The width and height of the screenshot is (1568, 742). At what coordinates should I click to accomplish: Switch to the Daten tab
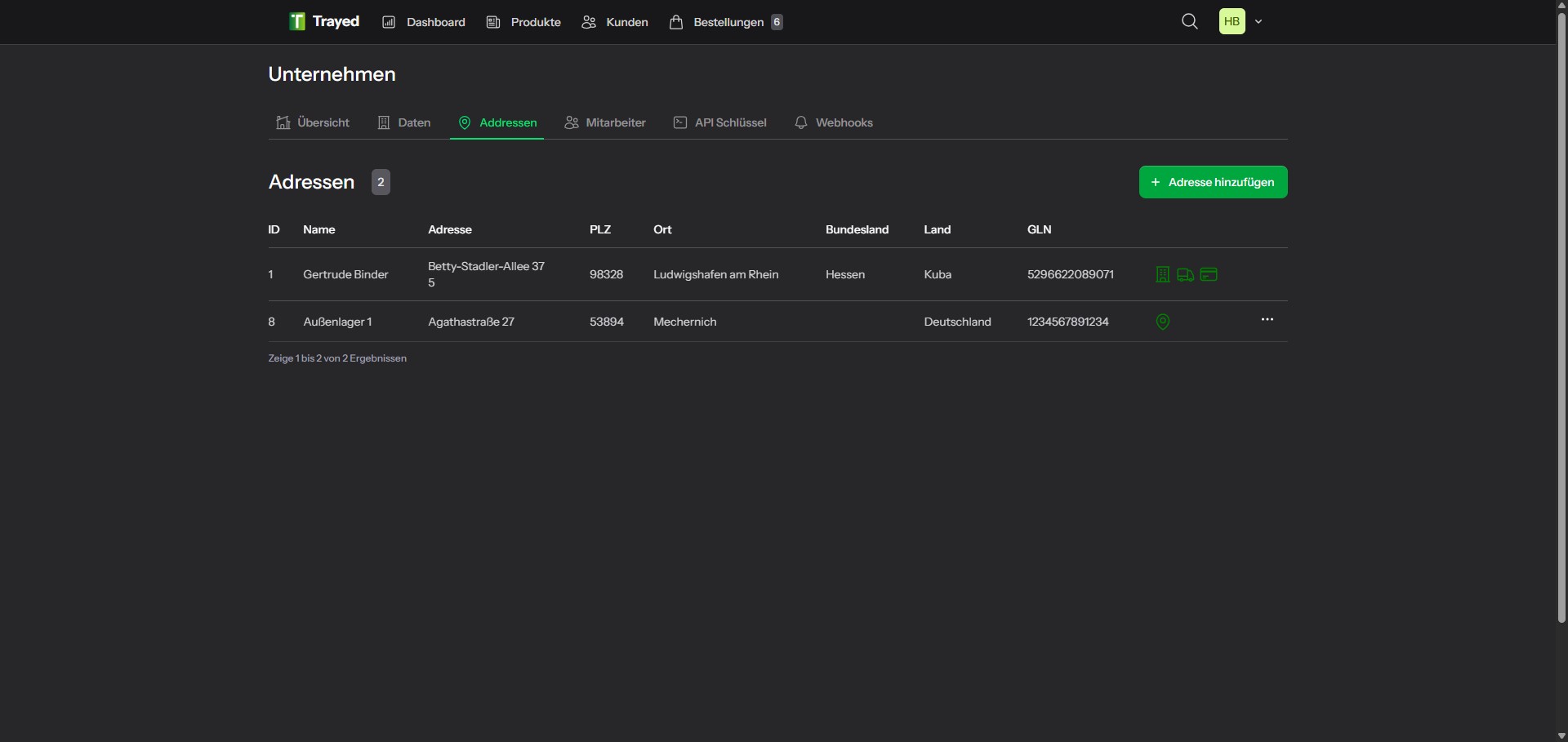click(403, 122)
